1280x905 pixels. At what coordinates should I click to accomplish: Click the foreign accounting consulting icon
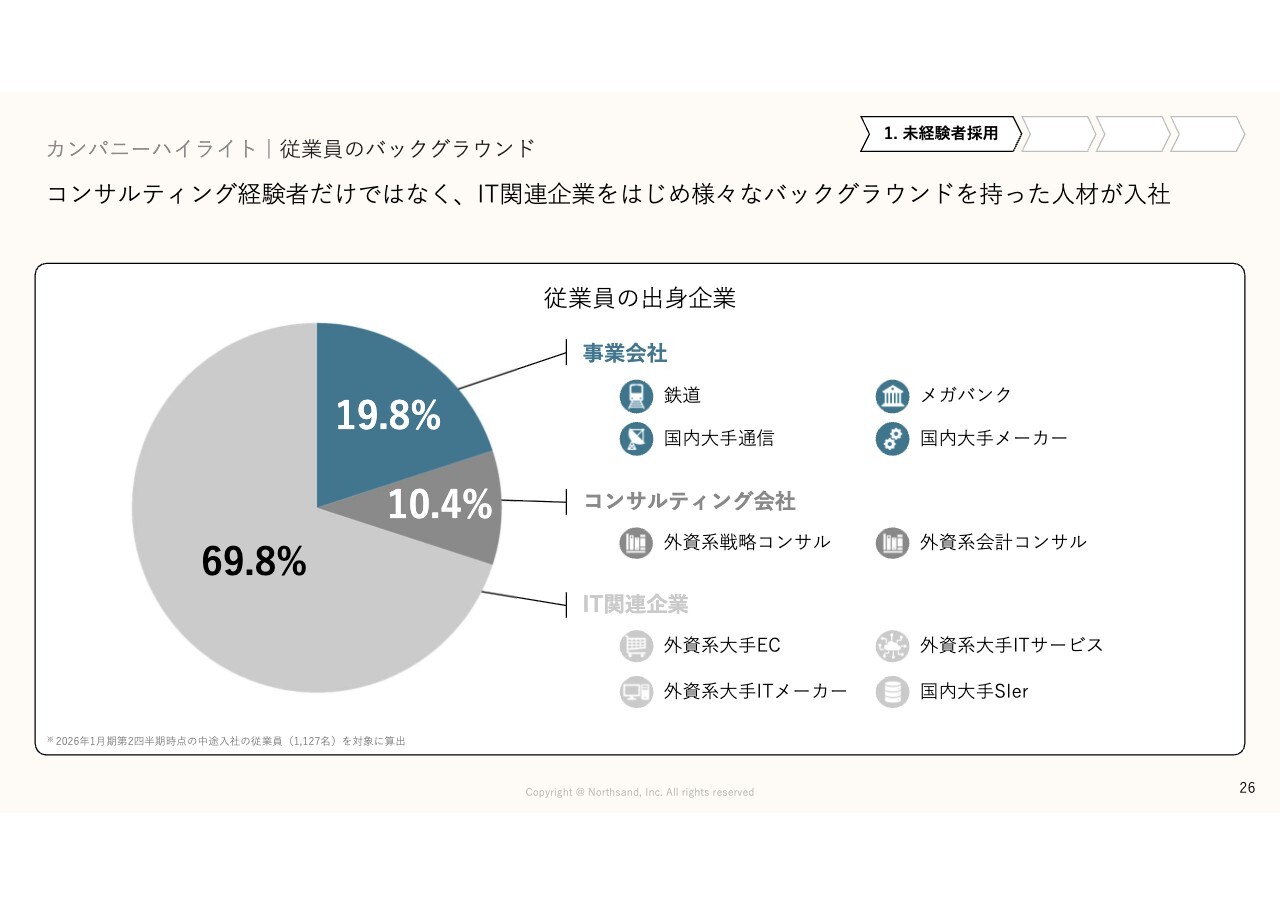pos(892,542)
